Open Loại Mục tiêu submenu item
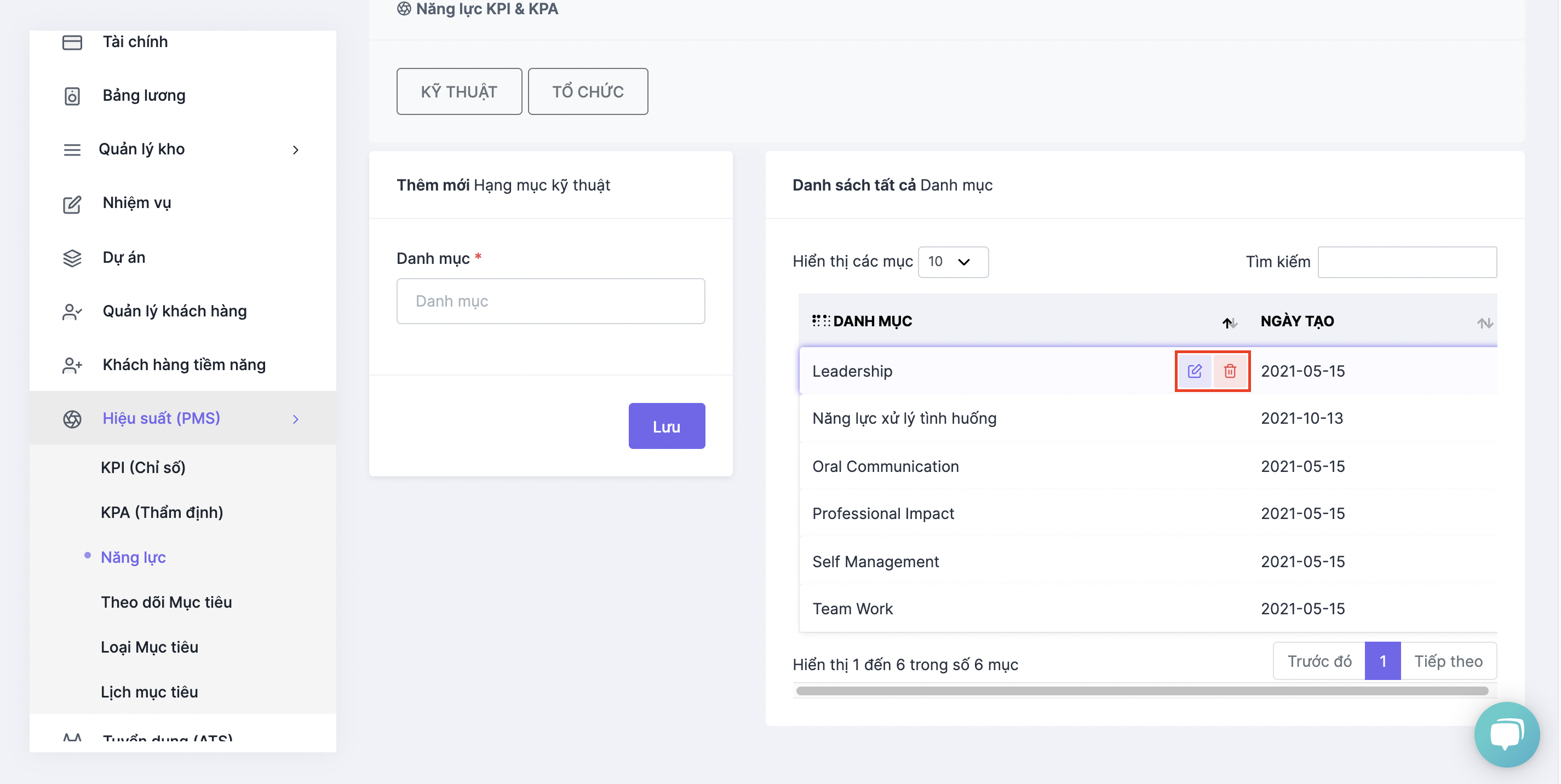Image resolution: width=1561 pixels, height=784 pixels. 149,647
